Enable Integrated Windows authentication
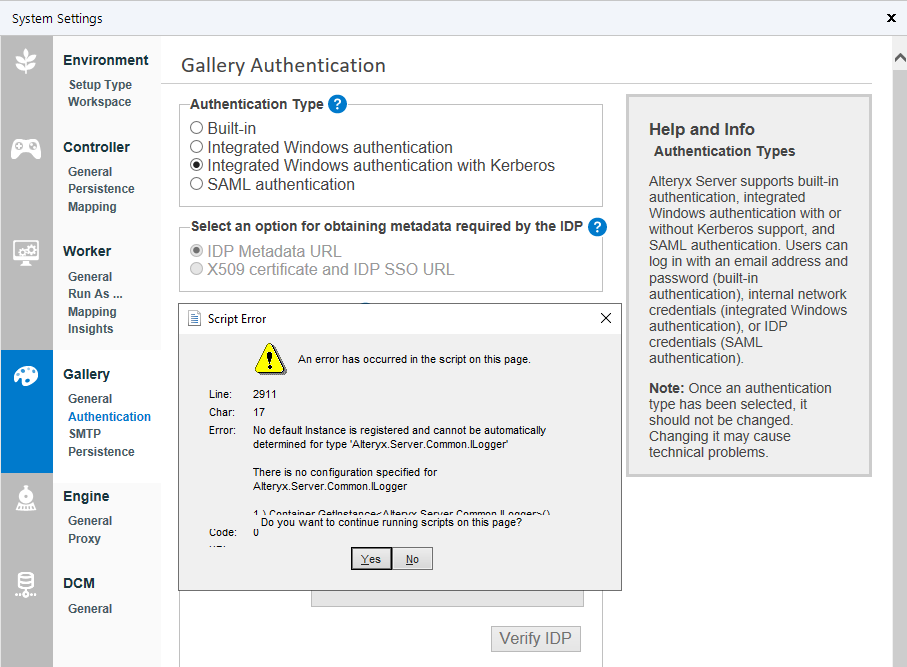907x667 pixels. pyautogui.click(x=196, y=146)
